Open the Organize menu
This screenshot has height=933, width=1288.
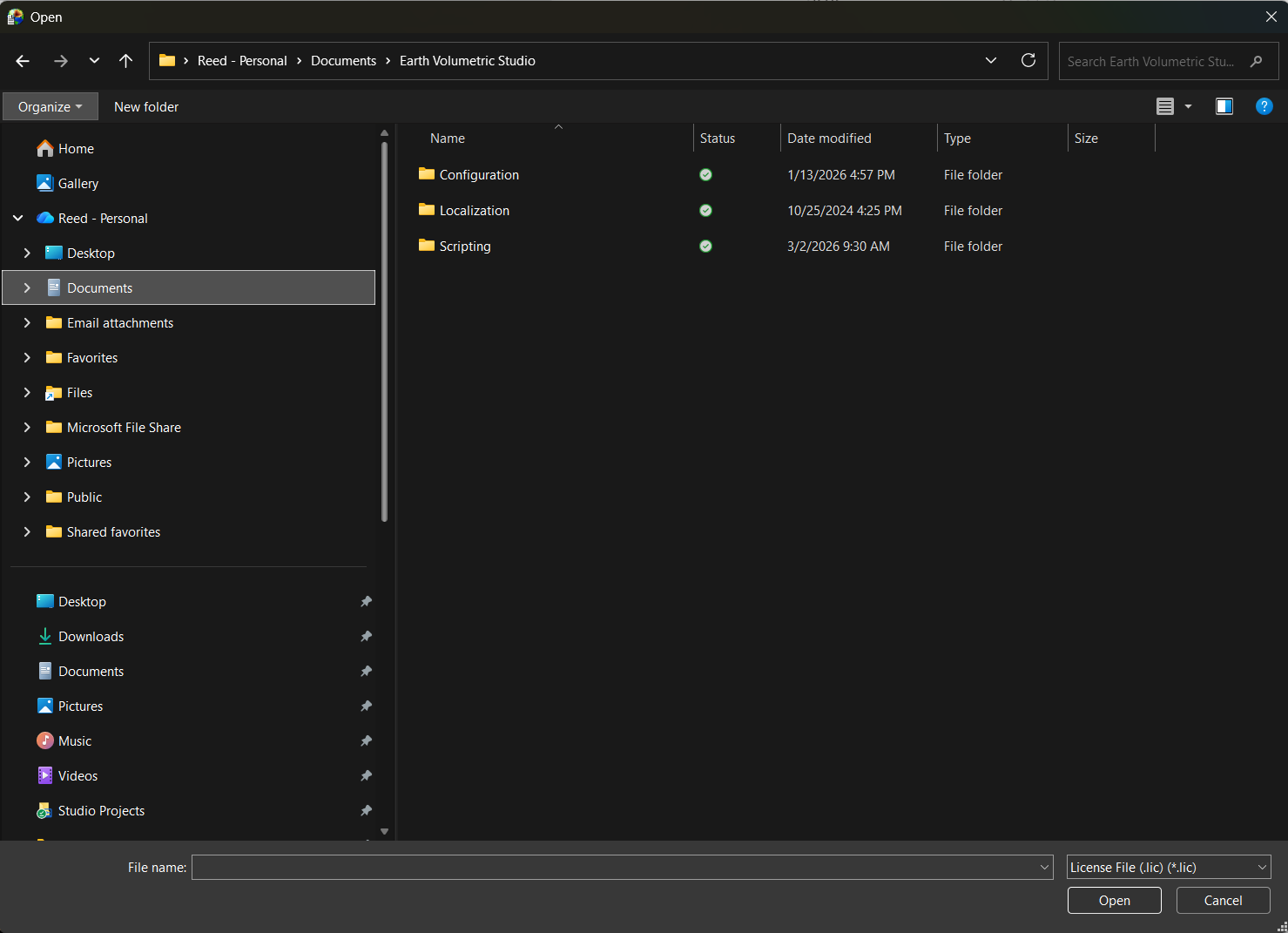pos(50,106)
